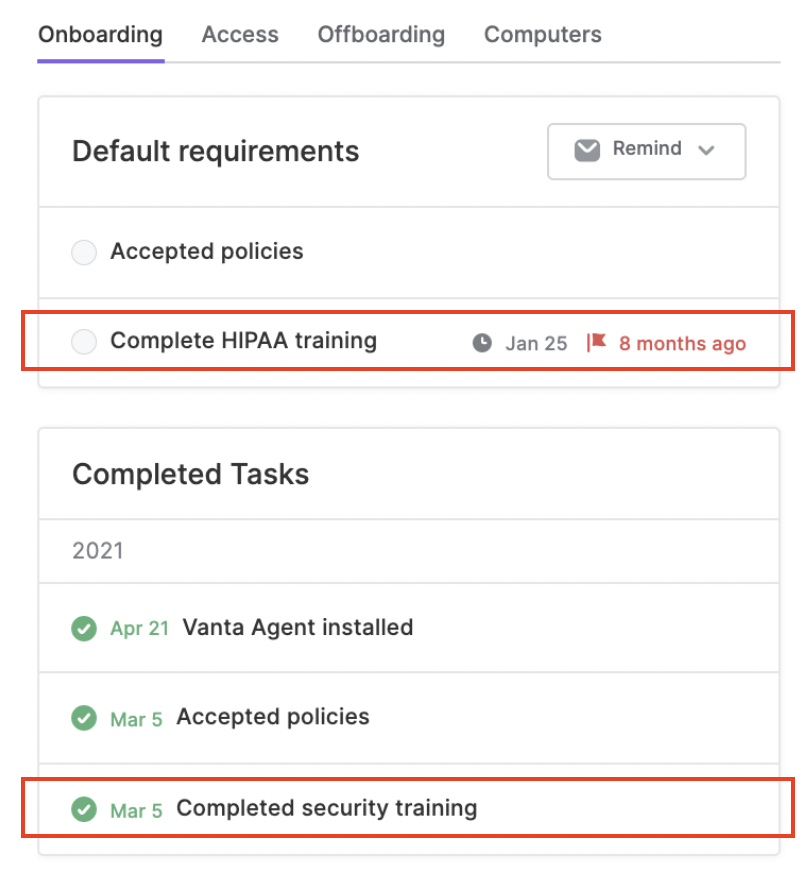
Task: Click the Jan 25 due date
Action: tap(536, 343)
